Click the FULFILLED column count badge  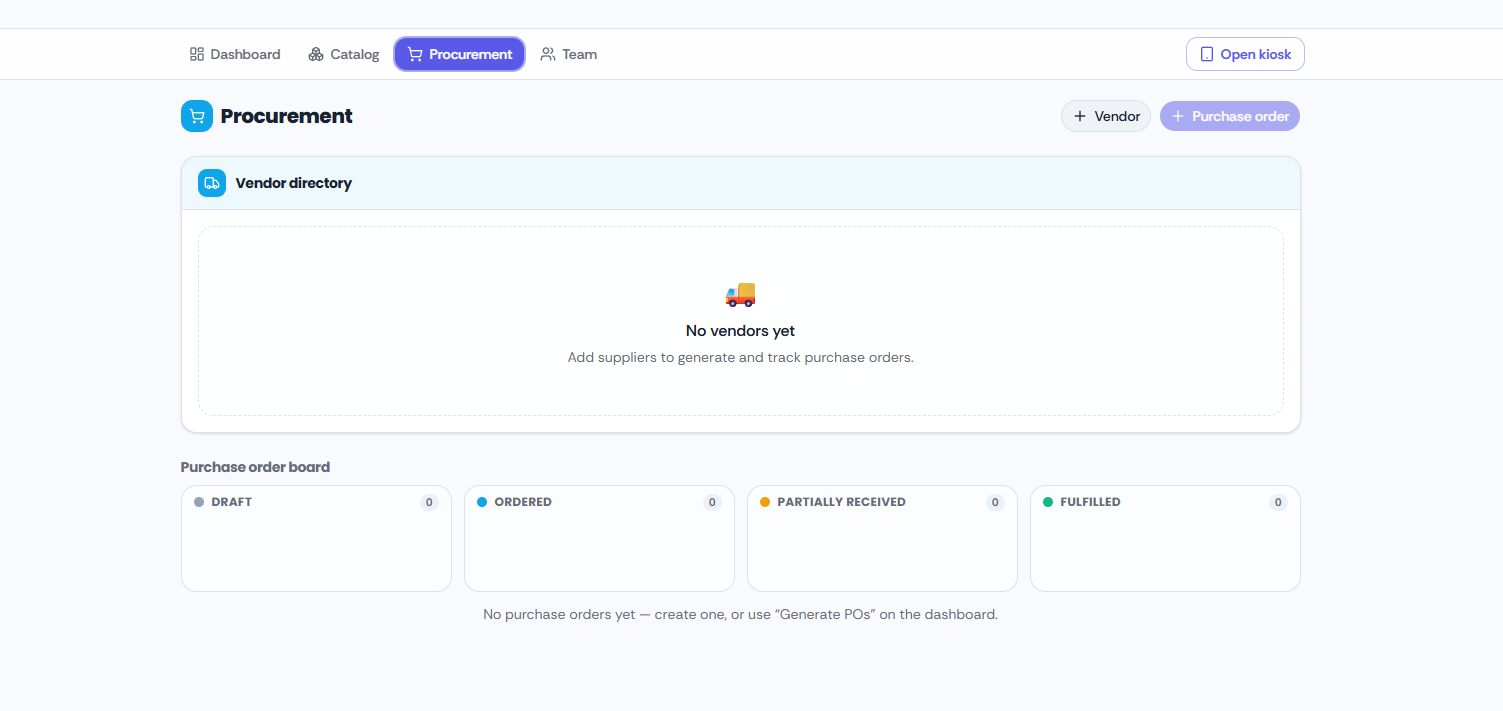point(1278,502)
